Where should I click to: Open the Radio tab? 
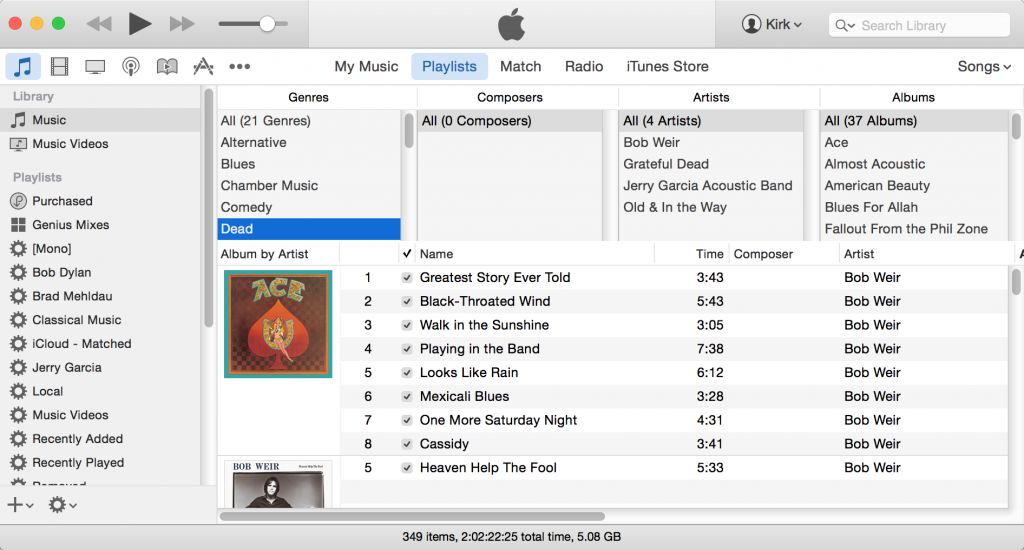click(584, 67)
